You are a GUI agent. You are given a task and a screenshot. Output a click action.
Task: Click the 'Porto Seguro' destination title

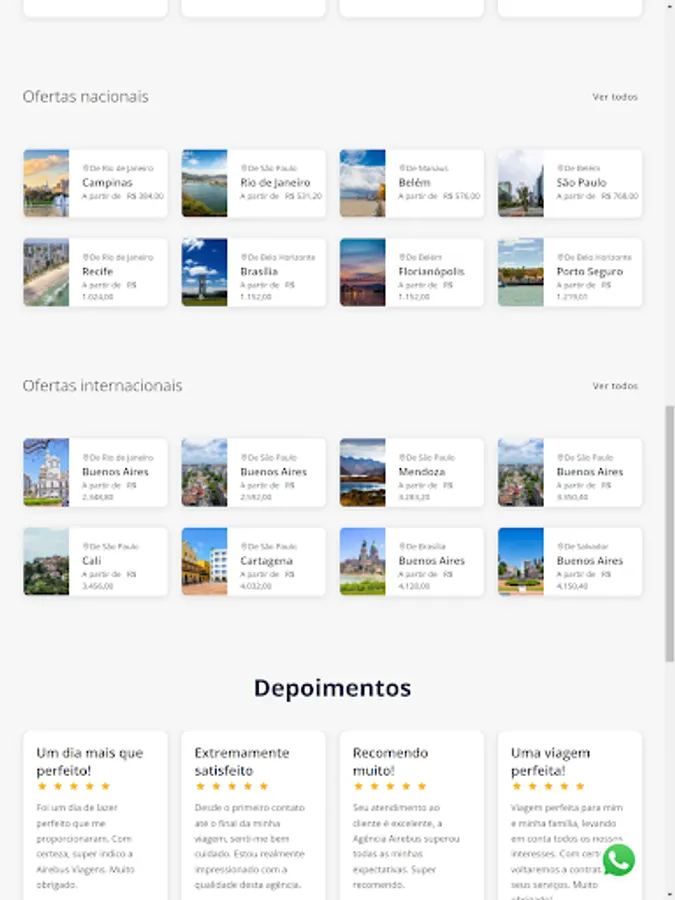(x=590, y=271)
